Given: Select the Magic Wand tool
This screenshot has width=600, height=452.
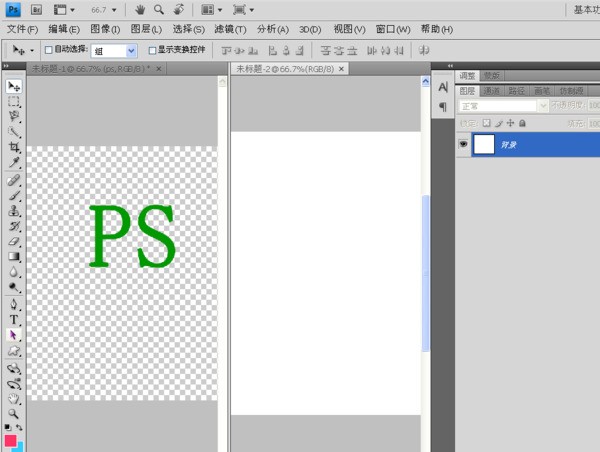Looking at the screenshot, I should click(14, 132).
